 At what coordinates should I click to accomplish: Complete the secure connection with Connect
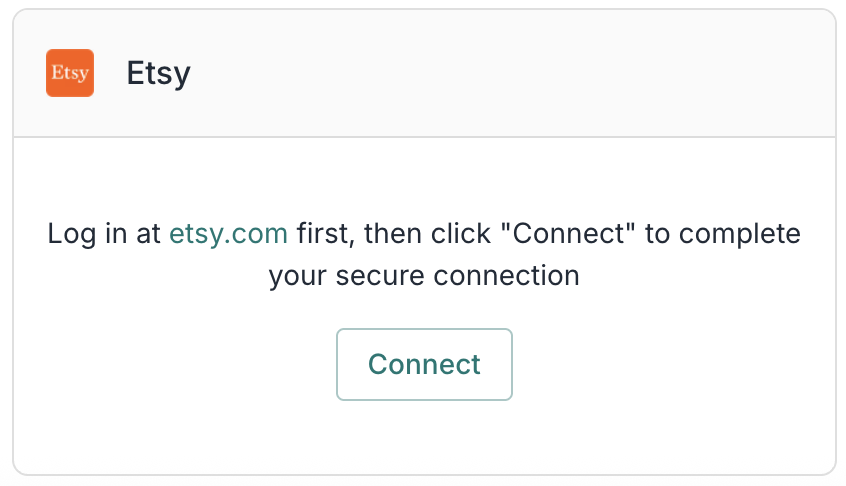424,364
